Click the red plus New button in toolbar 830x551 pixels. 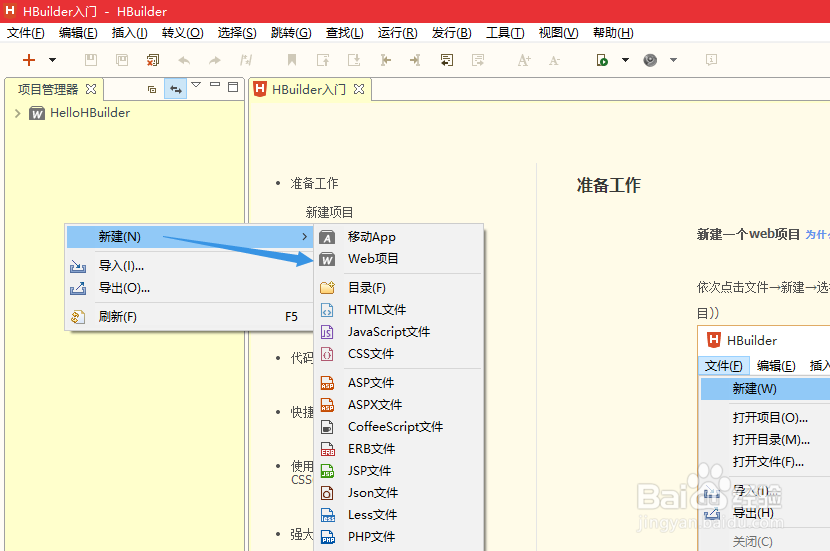[x=29, y=60]
